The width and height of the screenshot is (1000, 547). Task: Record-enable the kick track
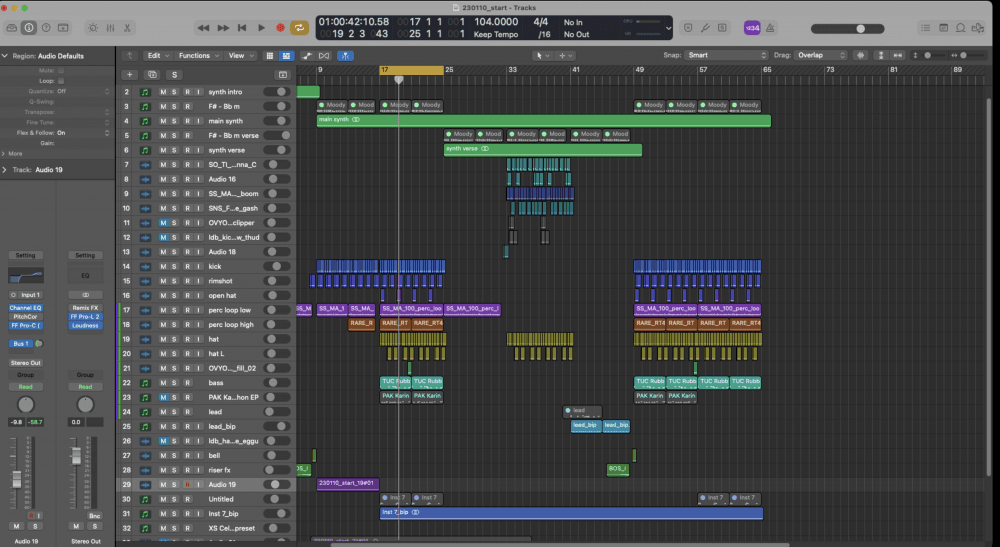[x=187, y=266]
